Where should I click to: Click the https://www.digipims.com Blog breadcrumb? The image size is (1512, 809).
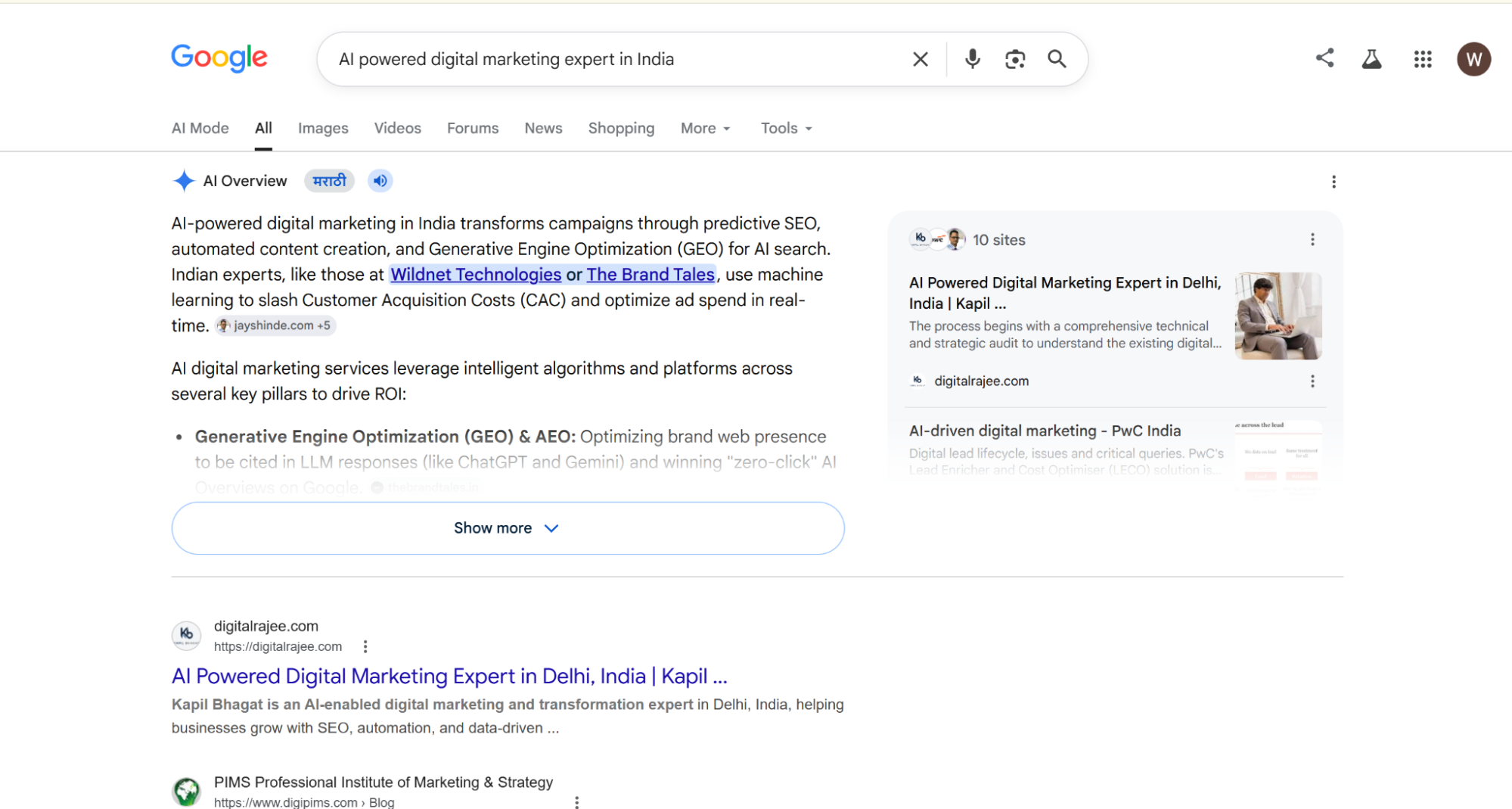[304, 802]
